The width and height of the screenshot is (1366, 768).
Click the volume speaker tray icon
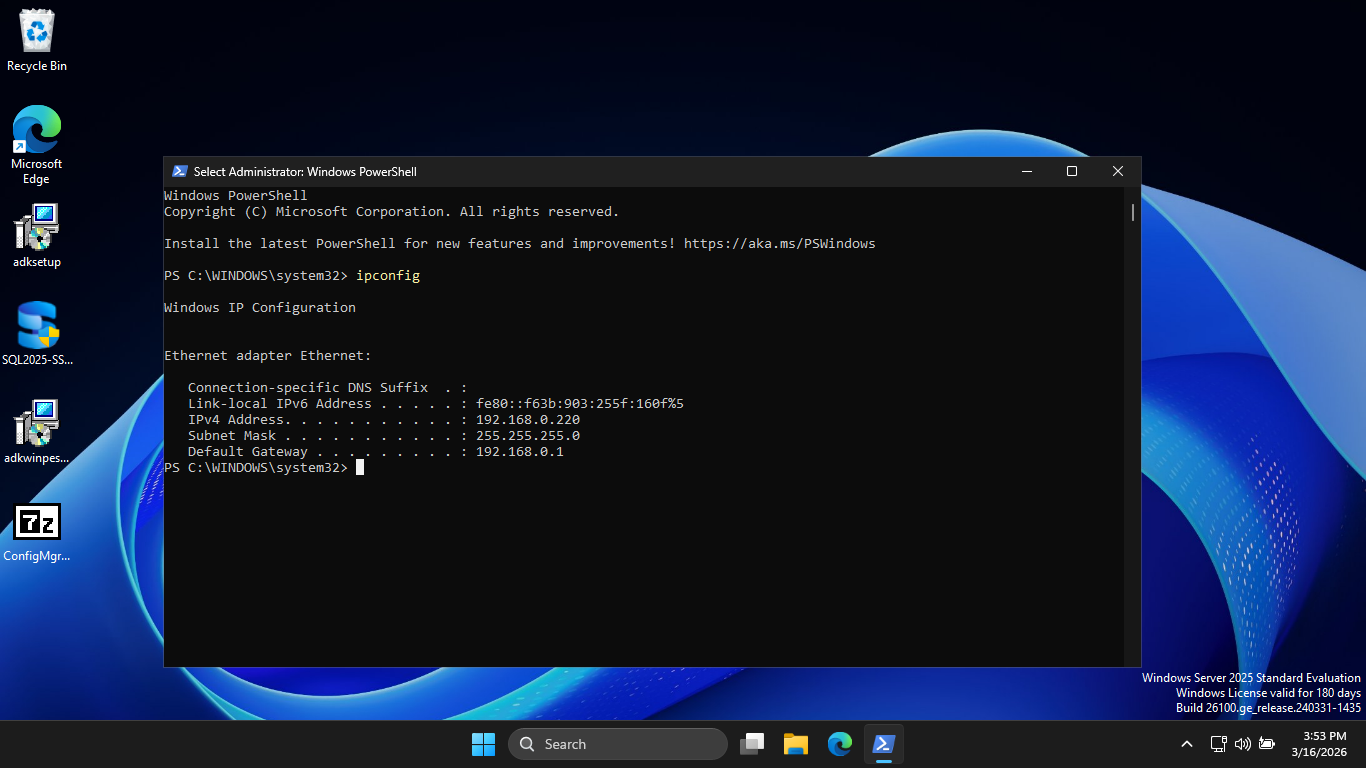(x=1243, y=744)
